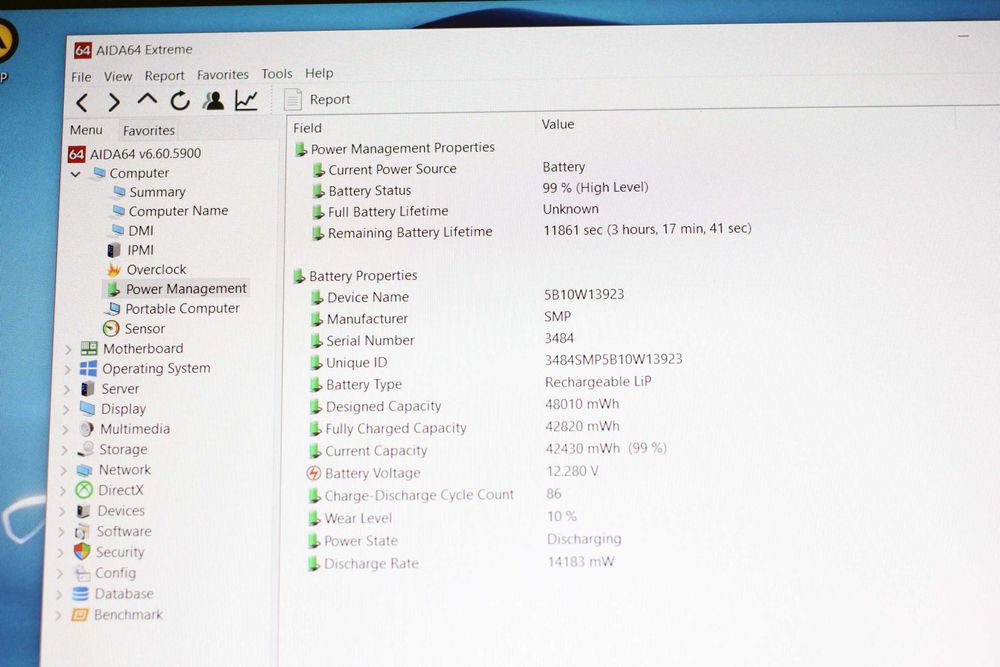The height and width of the screenshot is (667, 1000).
Task: Click the AIDA64 Extreme title bar logo
Action: (83, 50)
